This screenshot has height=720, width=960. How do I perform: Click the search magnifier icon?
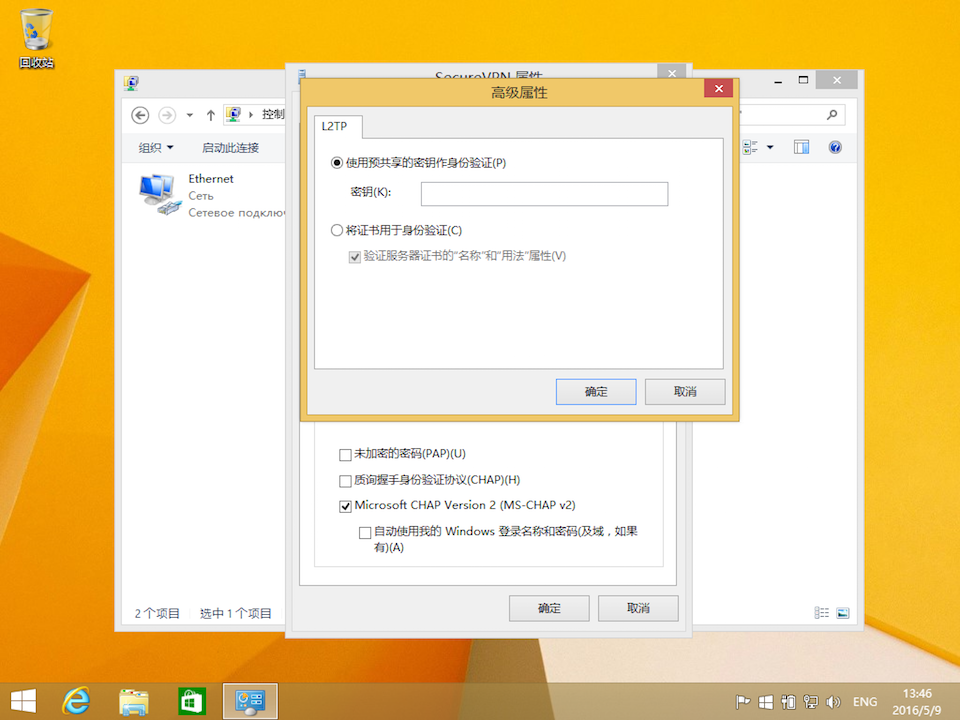coord(831,114)
